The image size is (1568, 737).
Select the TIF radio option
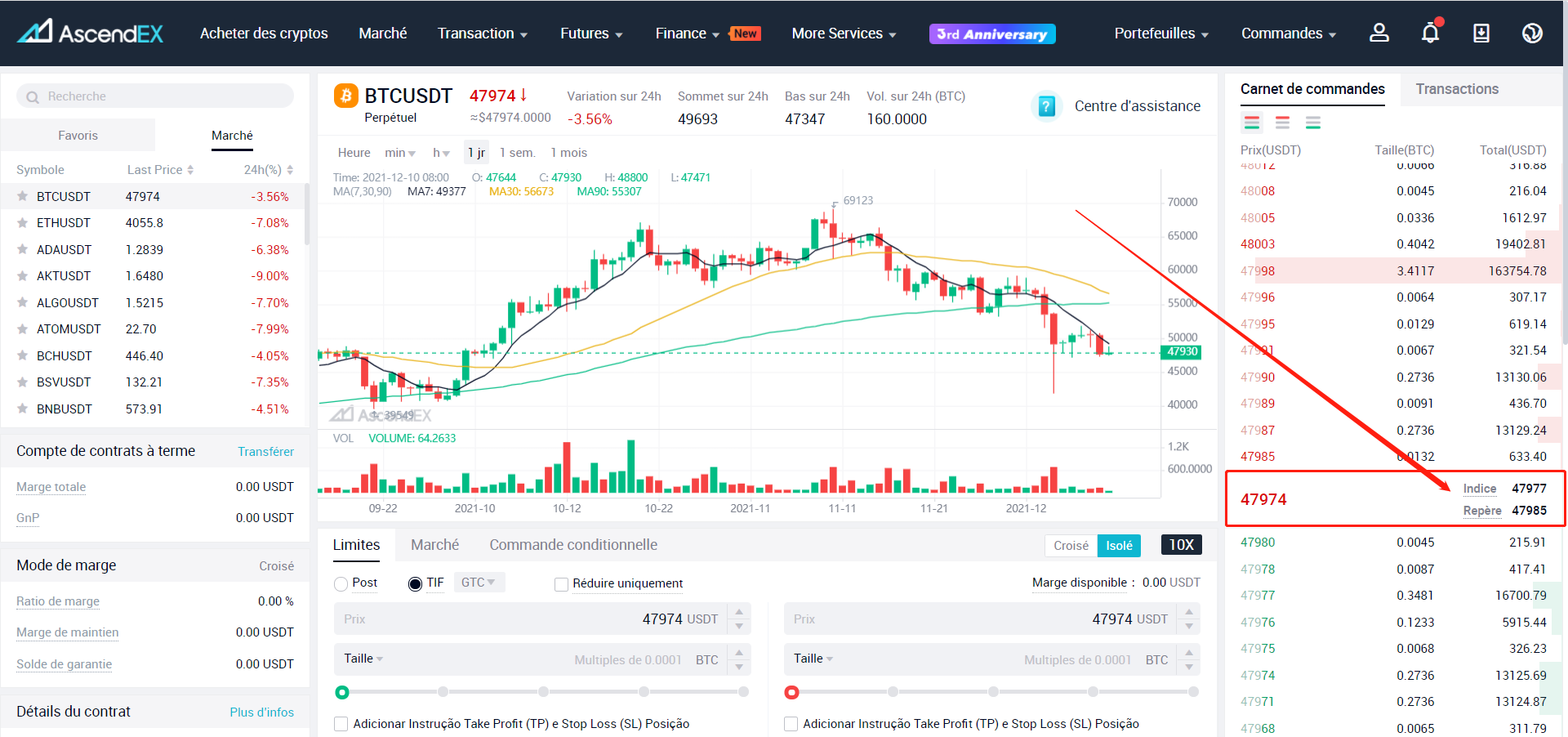[415, 584]
